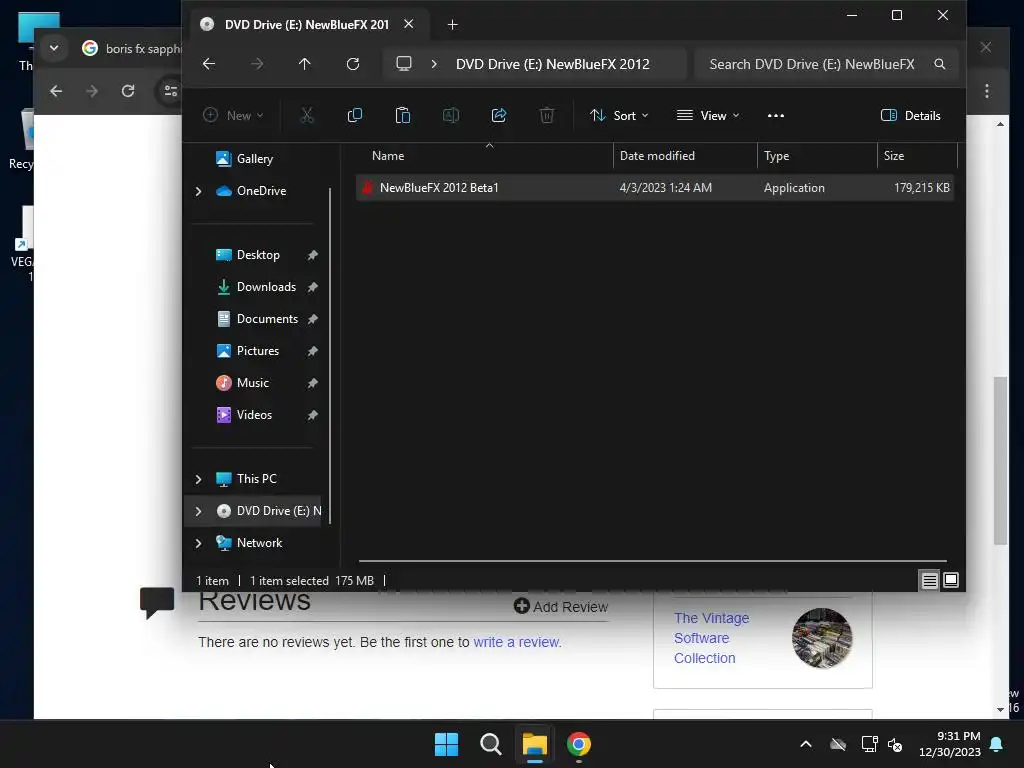This screenshot has width=1024, height=768.
Task: Click write a review link
Action: tap(517, 642)
